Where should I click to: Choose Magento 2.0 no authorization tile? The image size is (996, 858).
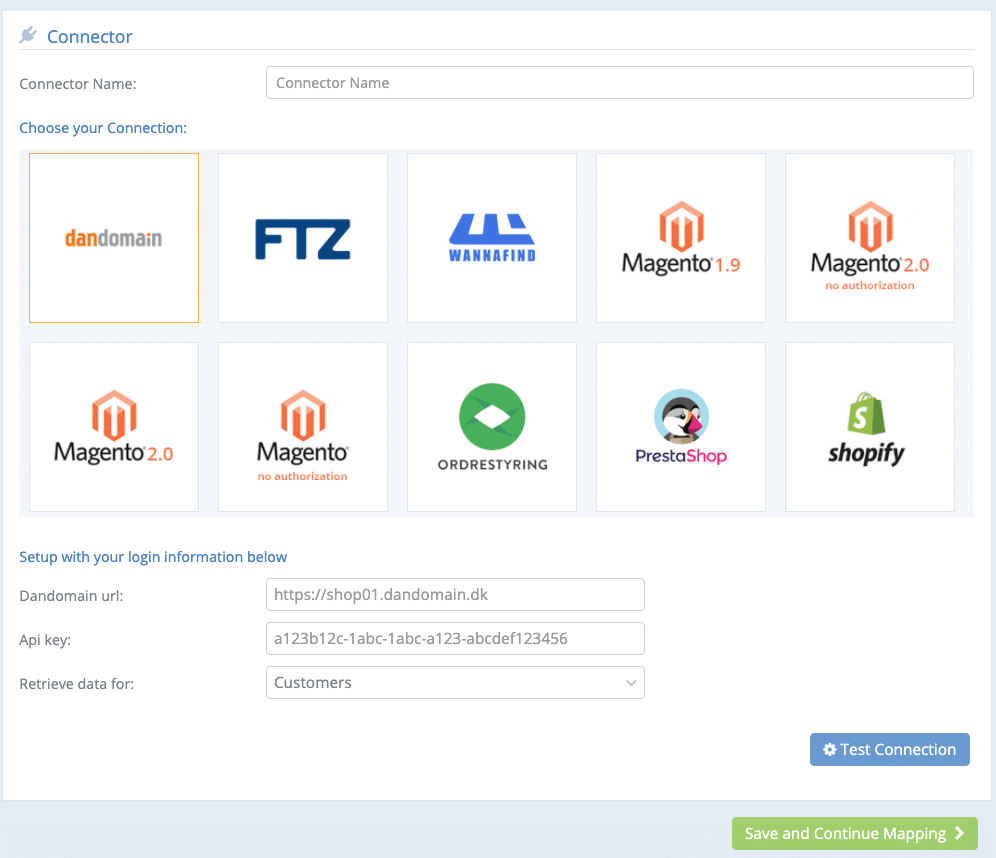tap(870, 238)
